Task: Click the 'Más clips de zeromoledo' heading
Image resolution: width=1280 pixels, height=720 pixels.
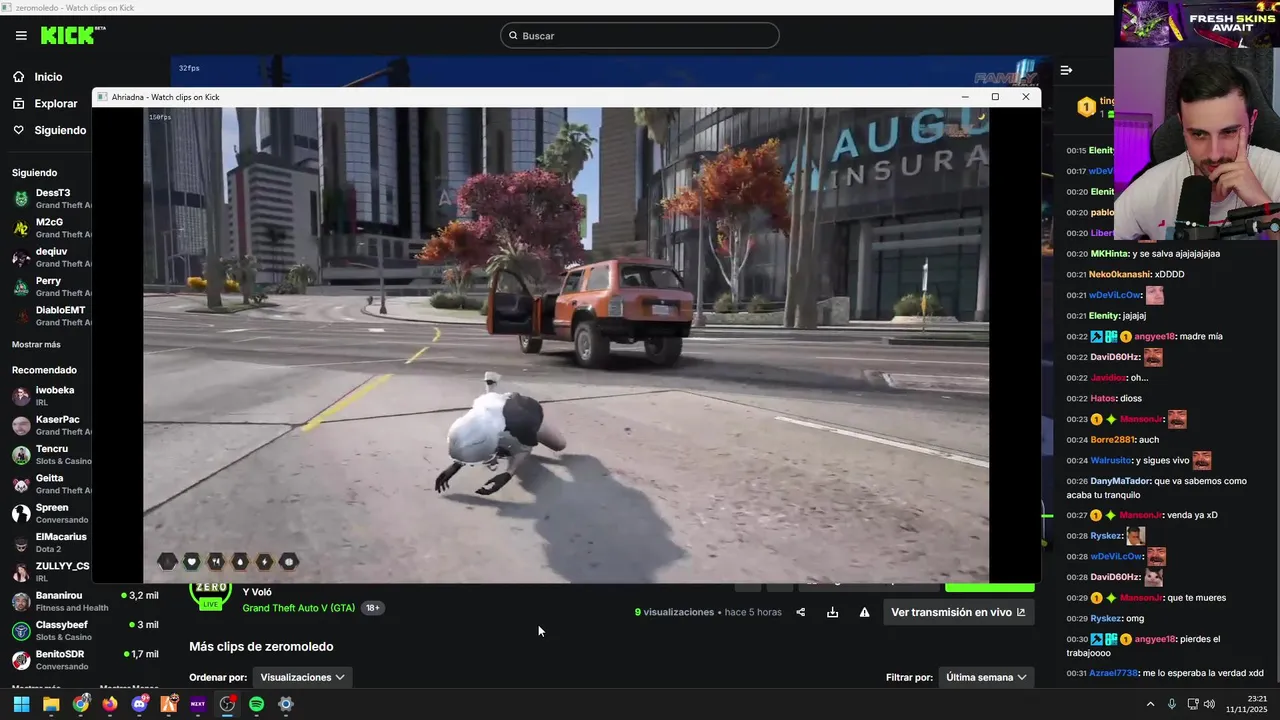Action: (x=261, y=647)
